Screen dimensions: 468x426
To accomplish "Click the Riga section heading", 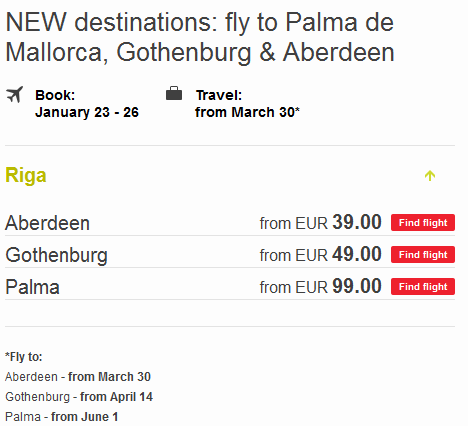I will pos(26,175).
